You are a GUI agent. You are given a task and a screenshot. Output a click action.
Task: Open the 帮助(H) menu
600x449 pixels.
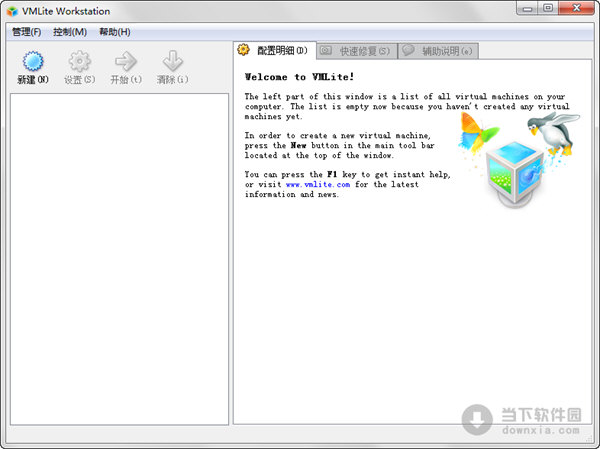[114, 32]
